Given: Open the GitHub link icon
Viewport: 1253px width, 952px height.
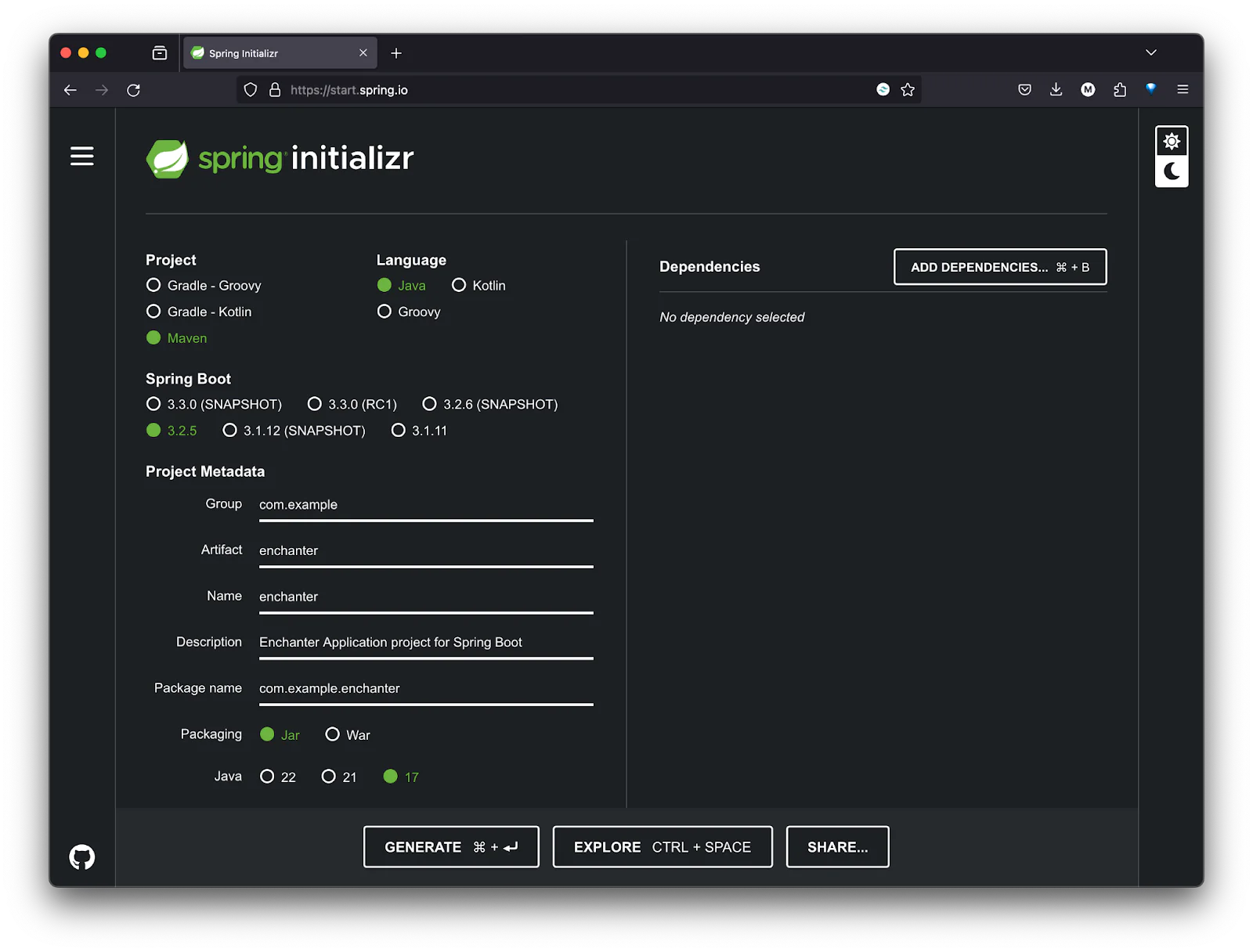Looking at the screenshot, I should pyautogui.click(x=82, y=857).
